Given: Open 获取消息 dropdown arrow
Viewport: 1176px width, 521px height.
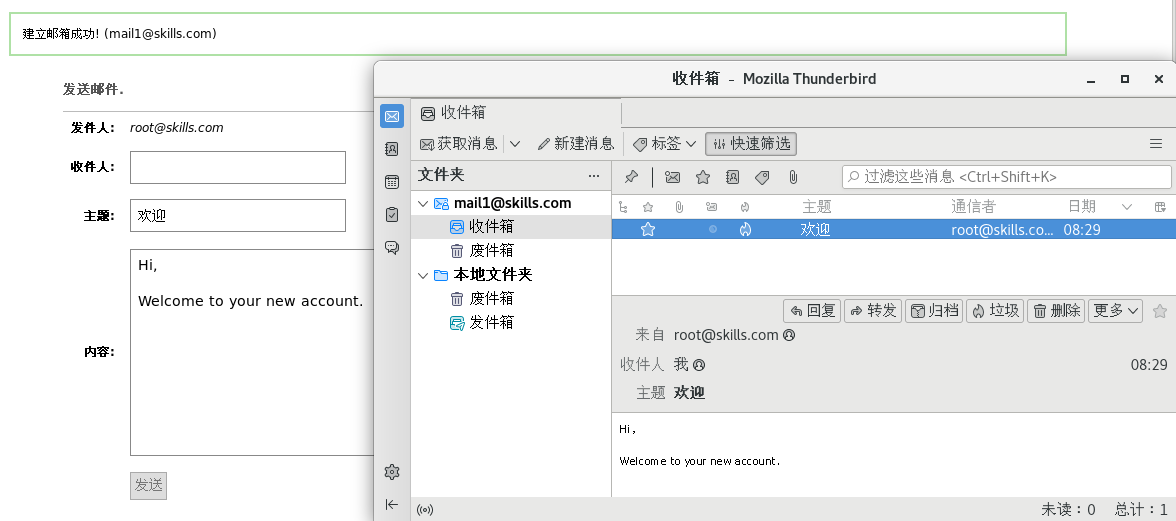Looking at the screenshot, I should (515, 144).
